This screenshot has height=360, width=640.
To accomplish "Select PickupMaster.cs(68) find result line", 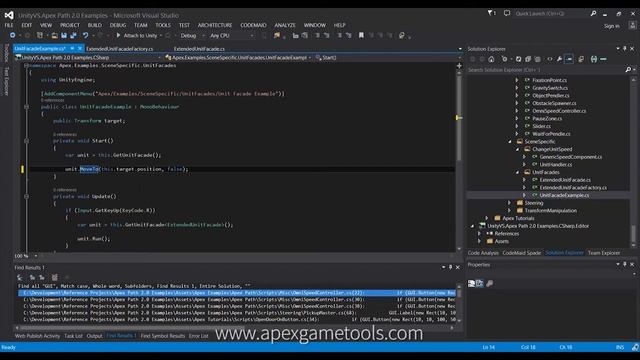I will (240, 313).
